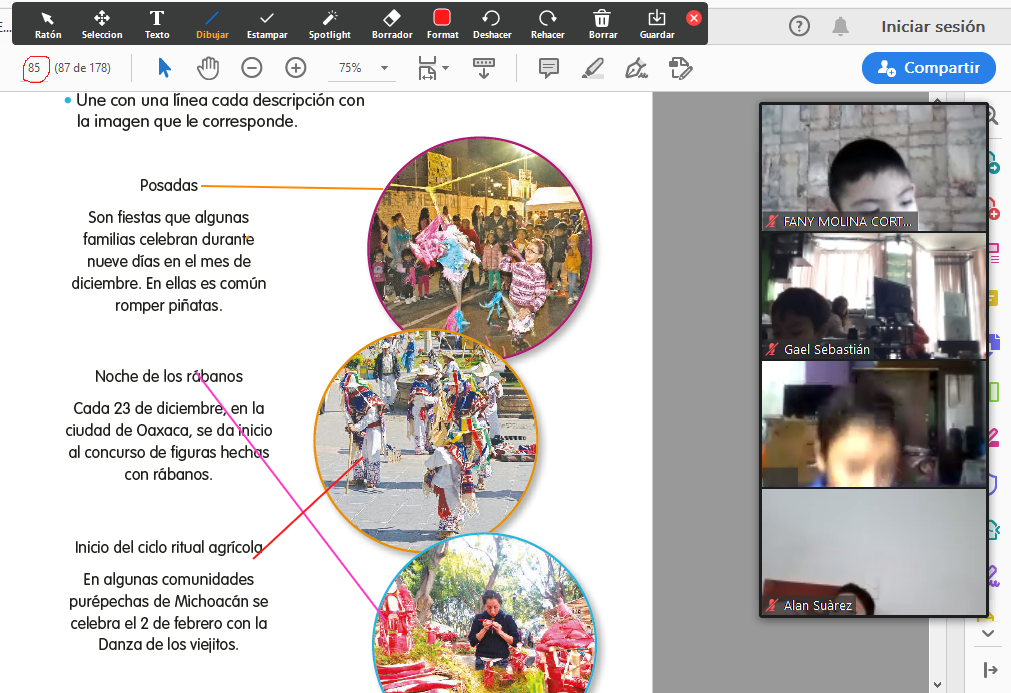Image resolution: width=1011 pixels, height=693 pixels.
Task: Click Borrar trash to clear annotations
Action: [x=602, y=24]
